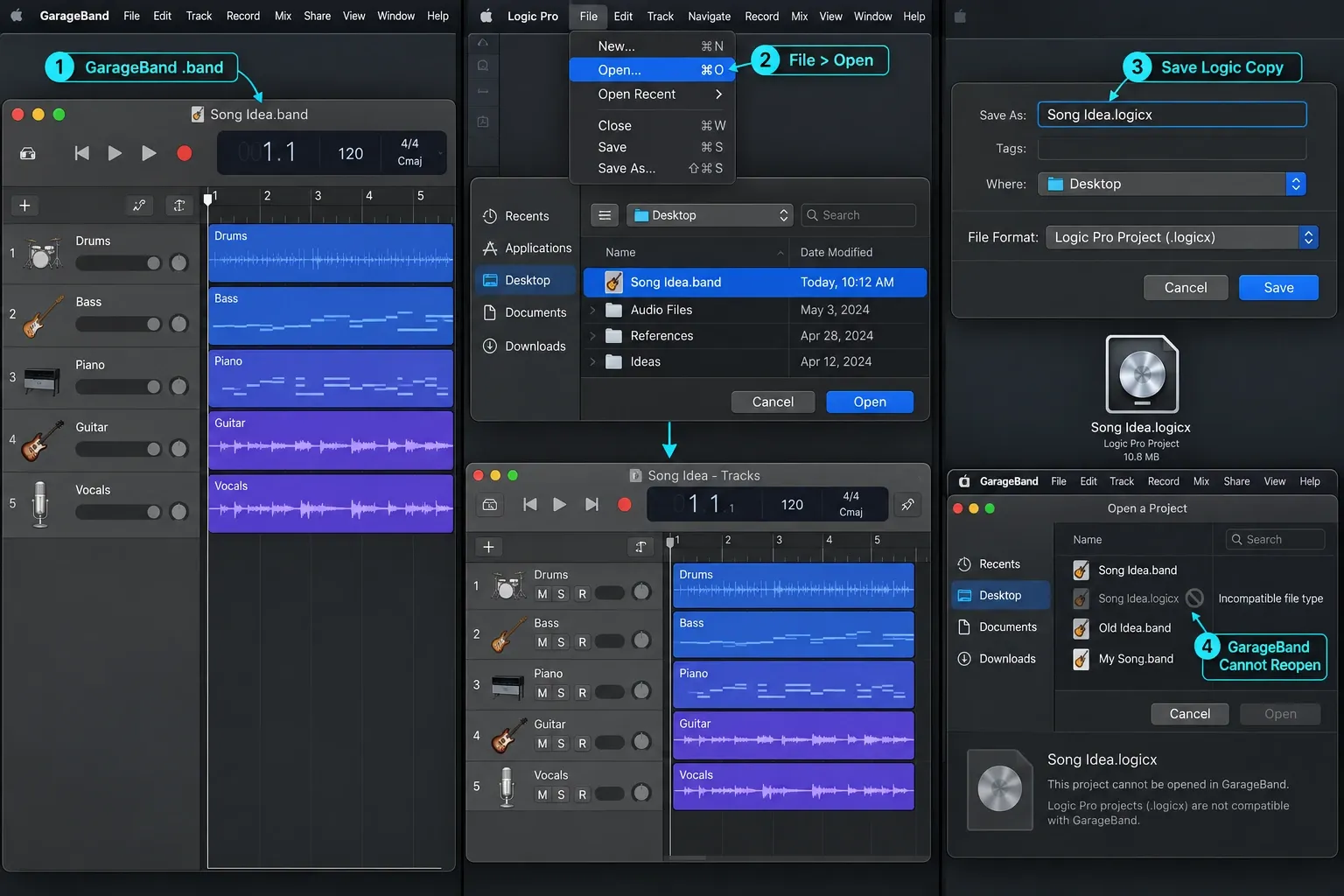This screenshot has width=1344, height=896.
Task: Adjust the Vocals volume slider in Song Idea.band
Action: 118,512
